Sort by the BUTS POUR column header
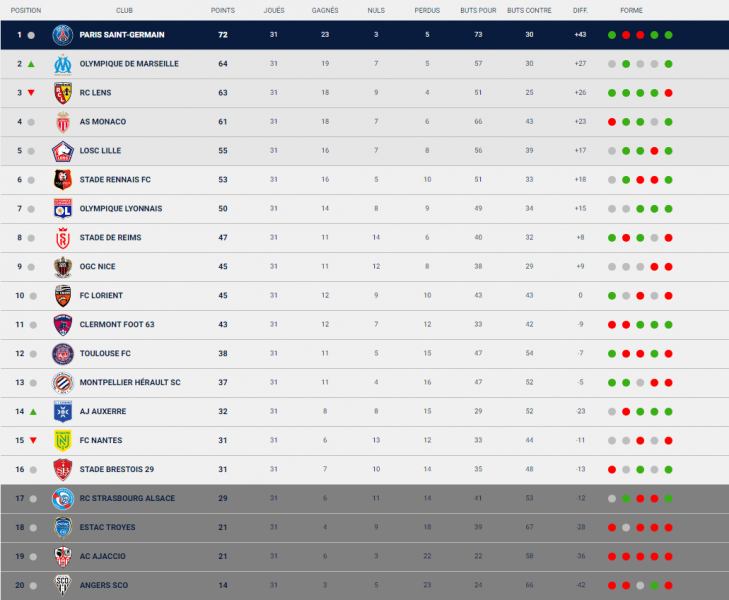 pyautogui.click(x=478, y=10)
